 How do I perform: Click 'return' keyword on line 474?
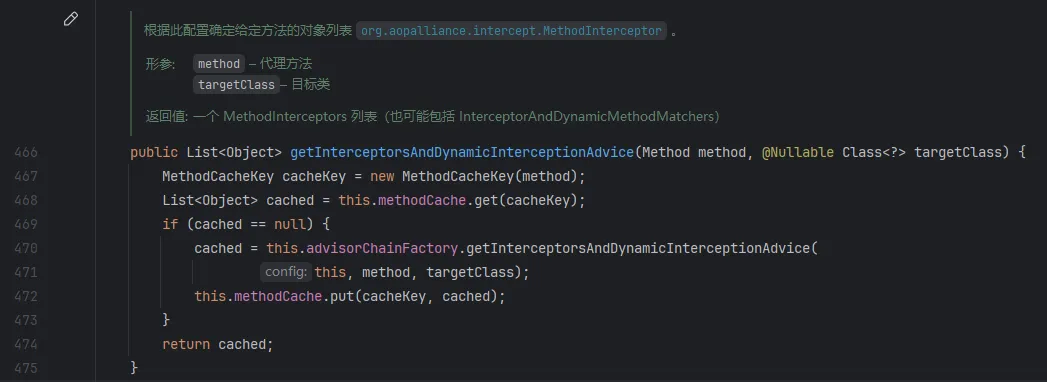coord(186,345)
